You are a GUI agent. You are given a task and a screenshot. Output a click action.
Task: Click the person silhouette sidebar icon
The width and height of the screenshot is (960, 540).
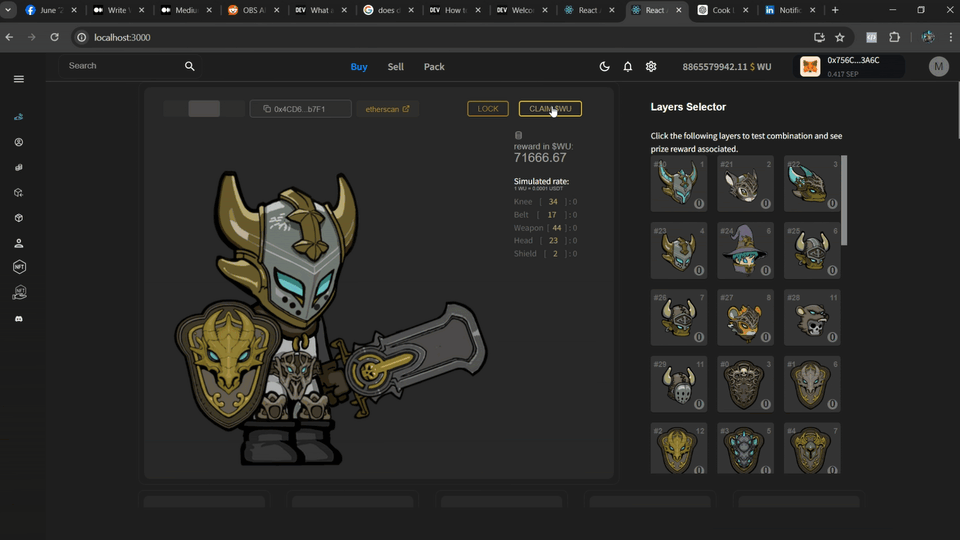click(x=19, y=243)
